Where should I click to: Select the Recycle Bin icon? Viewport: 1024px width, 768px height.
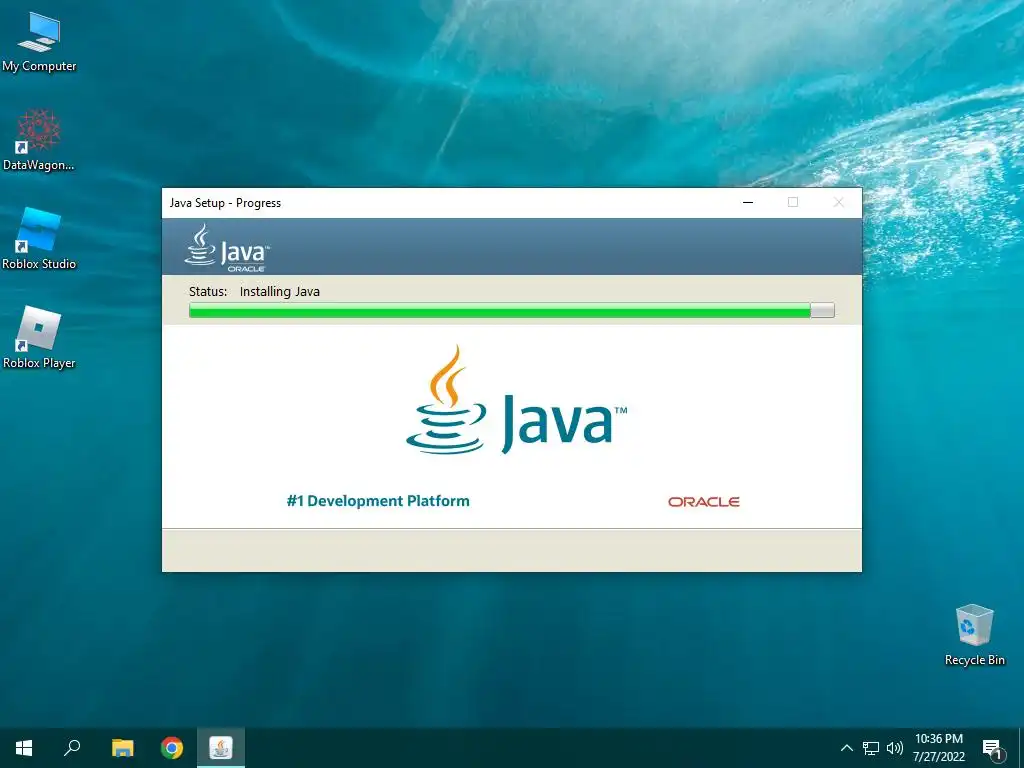pyautogui.click(x=974, y=635)
